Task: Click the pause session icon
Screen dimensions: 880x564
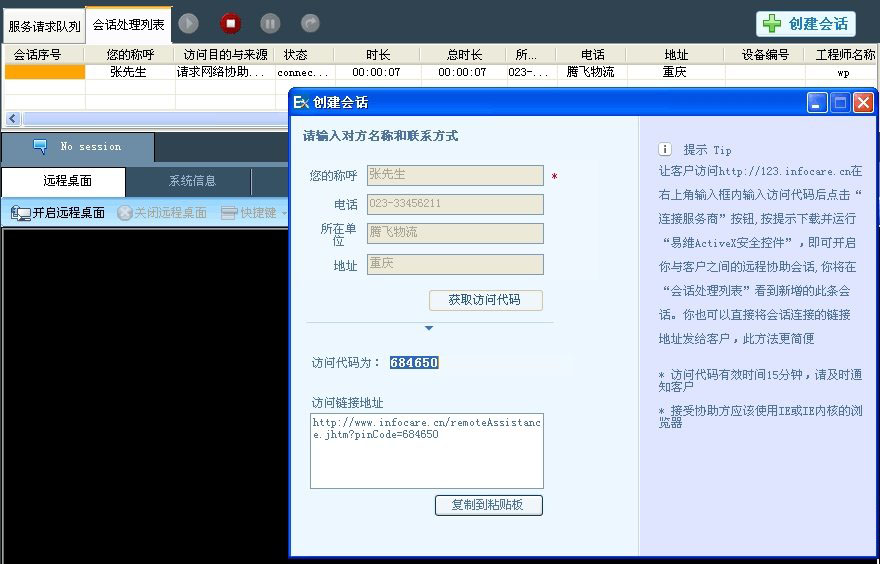Action: 270,23
